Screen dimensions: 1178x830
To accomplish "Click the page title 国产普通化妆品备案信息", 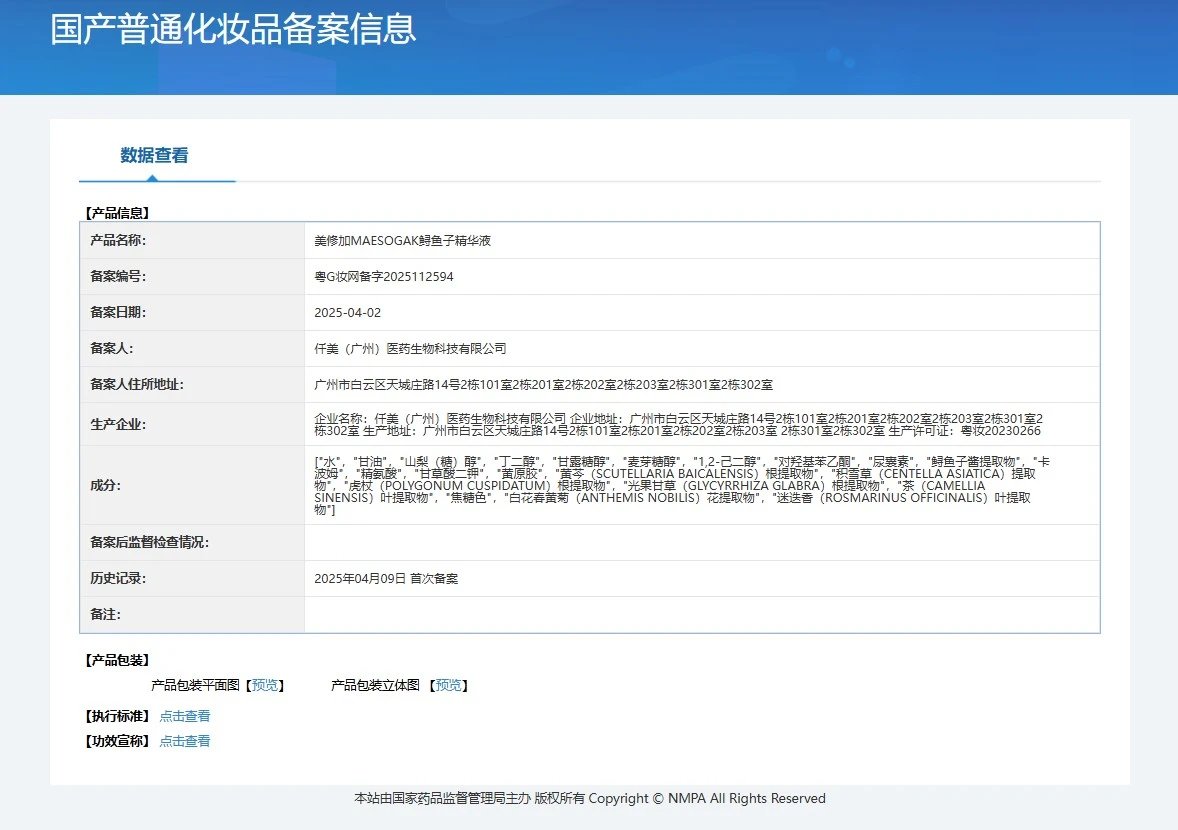I will 233,29.
